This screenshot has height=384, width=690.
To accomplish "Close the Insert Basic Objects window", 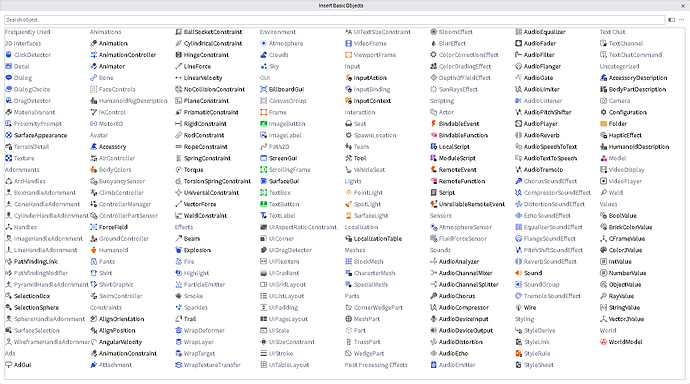I will coord(683,6).
